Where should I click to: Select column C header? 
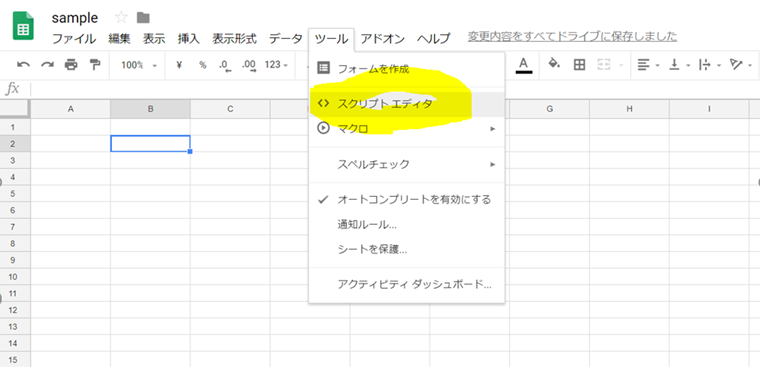coord(230,109)
